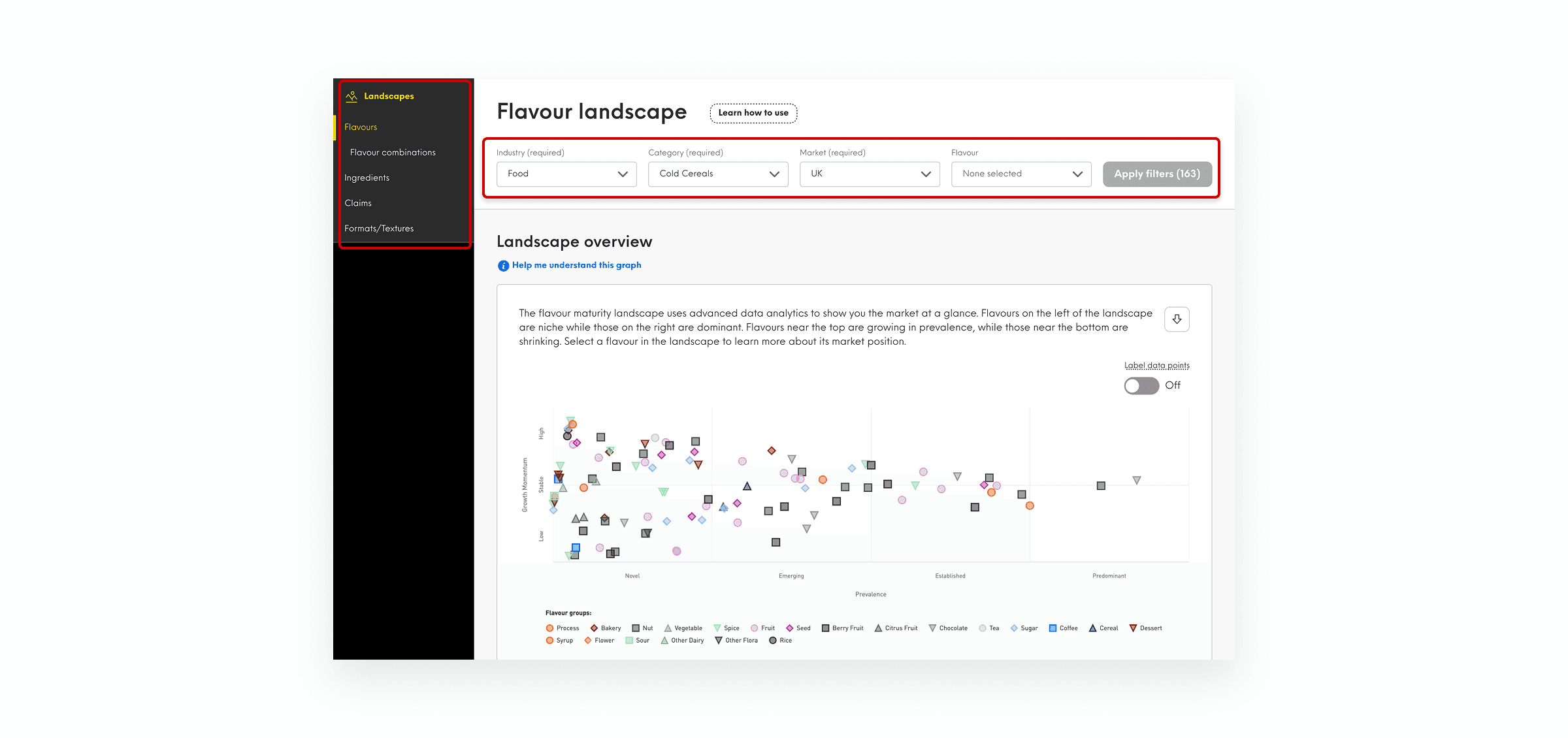The width and height of the screenshot is (1568, 738).
Task: Click the Spice legend triangle icon
Action: tap(717, 628)
